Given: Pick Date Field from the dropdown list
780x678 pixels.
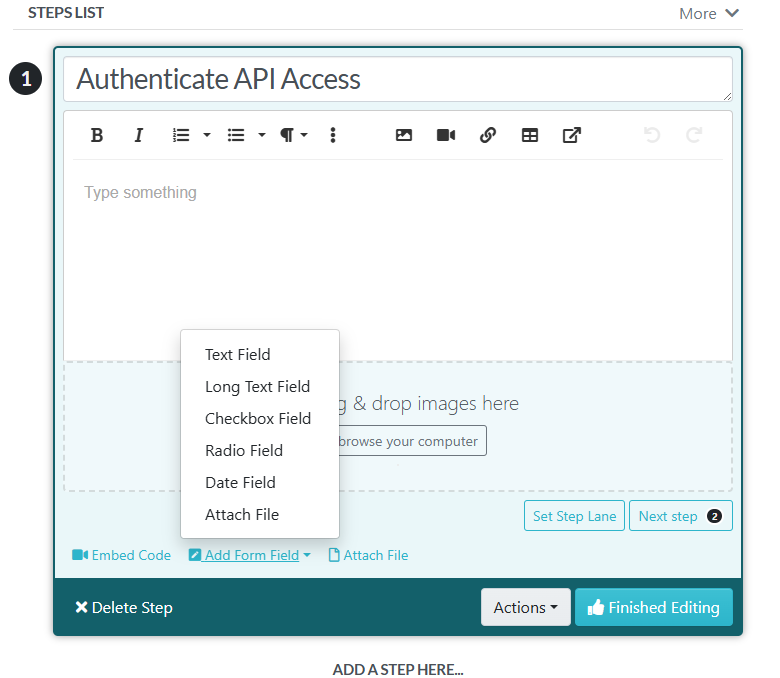Looking at the screenshot, I should [x=240, y=482].
